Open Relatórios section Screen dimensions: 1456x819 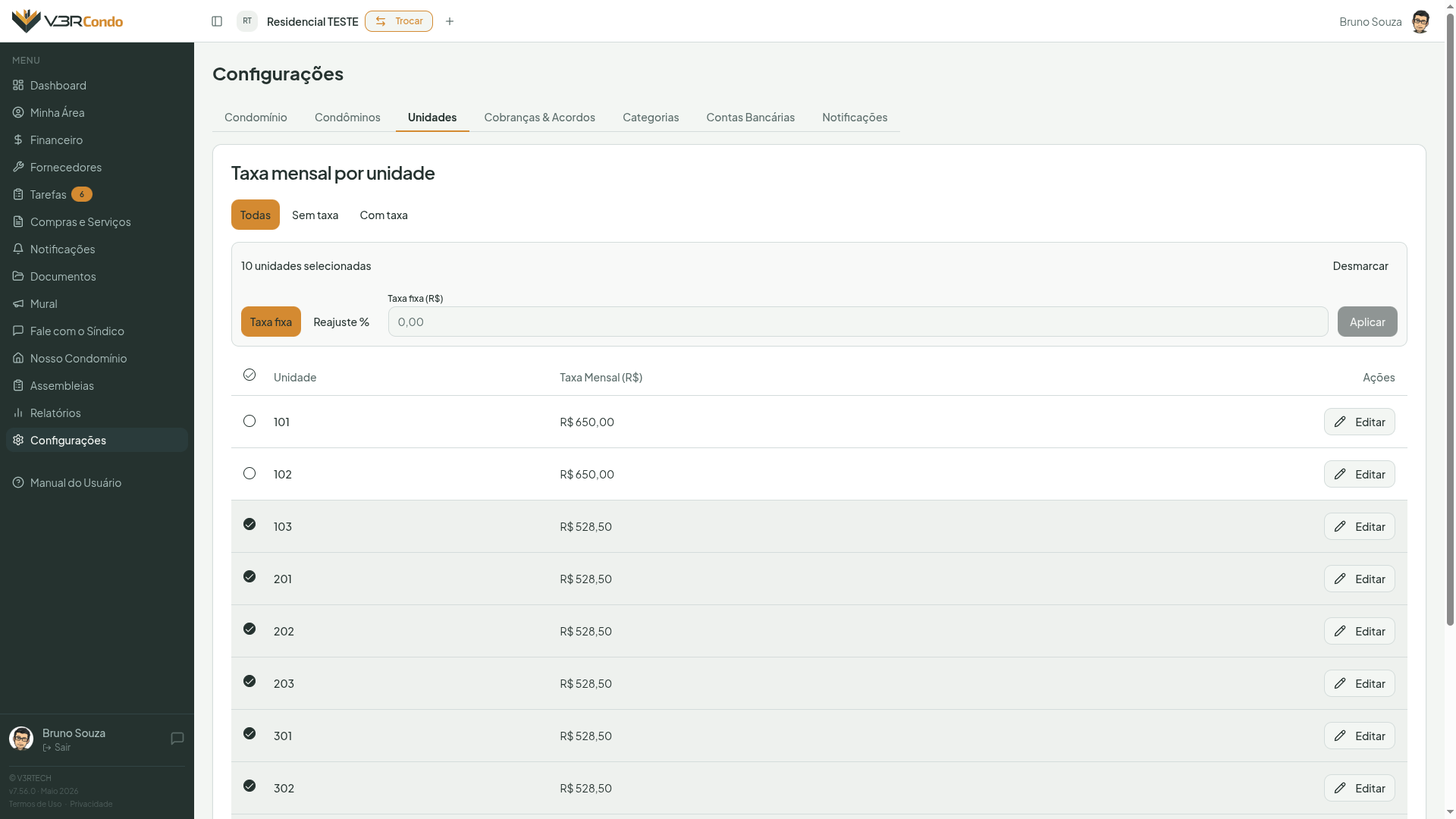pyautogui.click(x=97, y=413)
